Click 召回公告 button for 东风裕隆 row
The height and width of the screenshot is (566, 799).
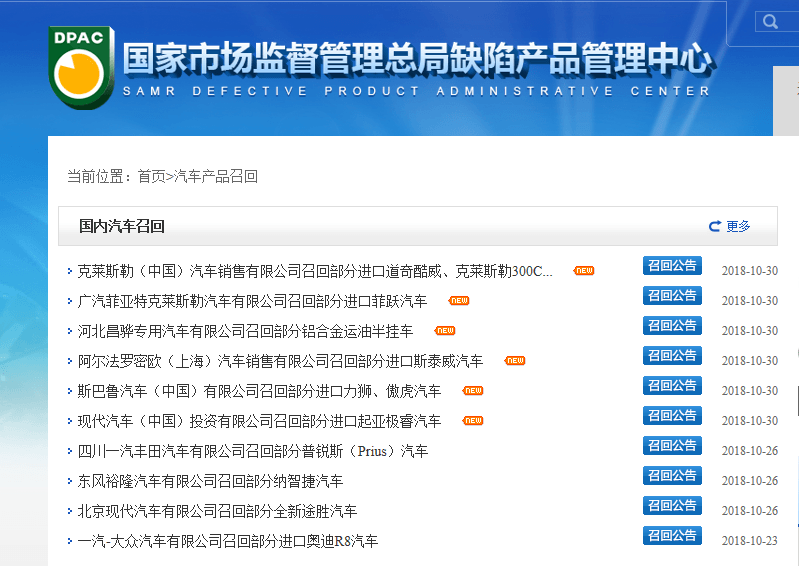pyautogui.click(x=672, y=476)
